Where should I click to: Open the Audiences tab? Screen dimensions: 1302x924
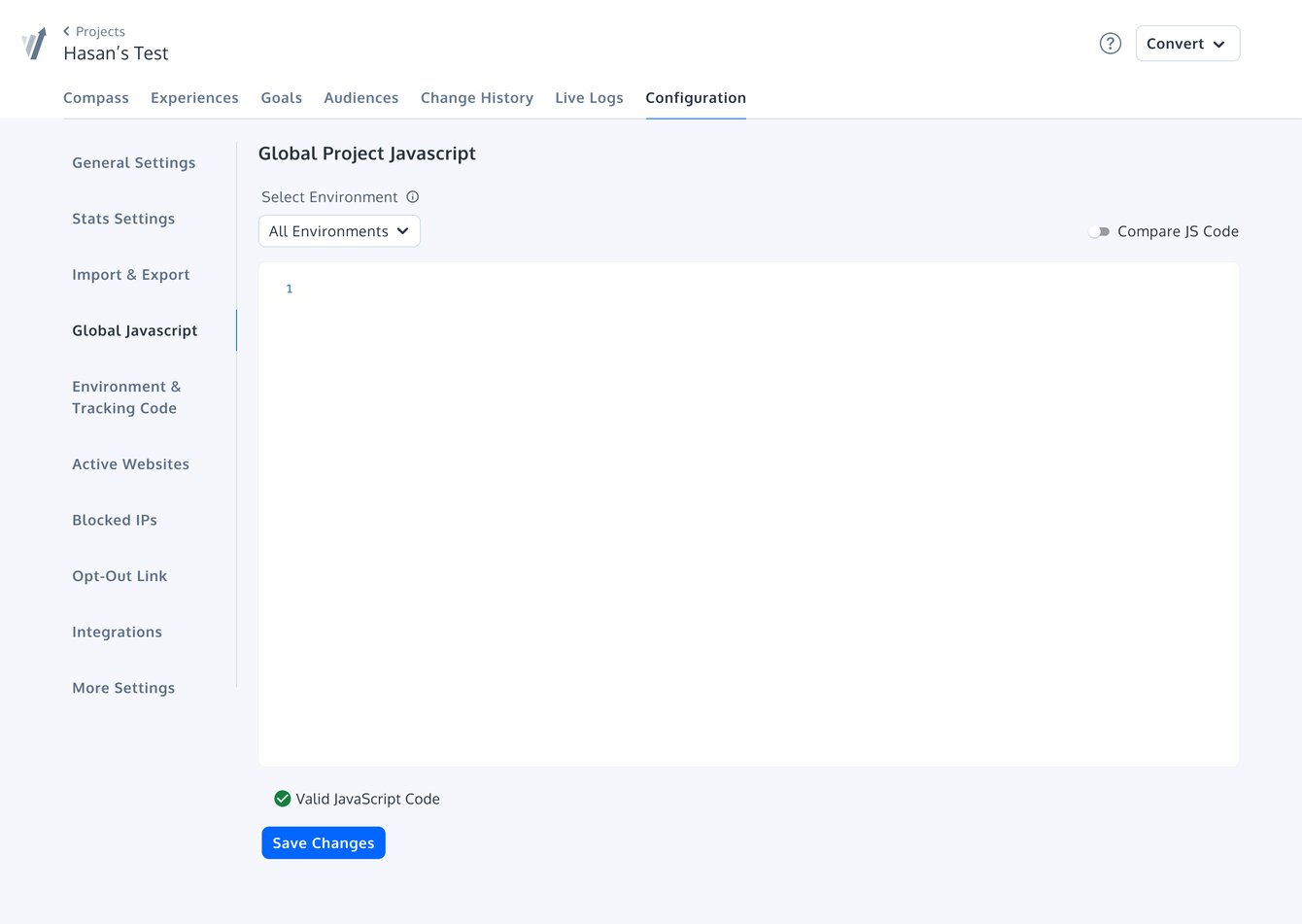click(x=361, y=98)
